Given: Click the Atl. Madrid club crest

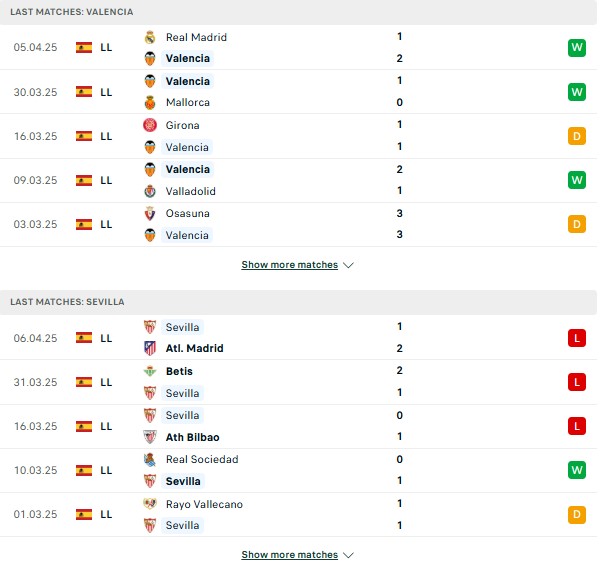Looking at the screenshot, I should (x=150, y=348).
